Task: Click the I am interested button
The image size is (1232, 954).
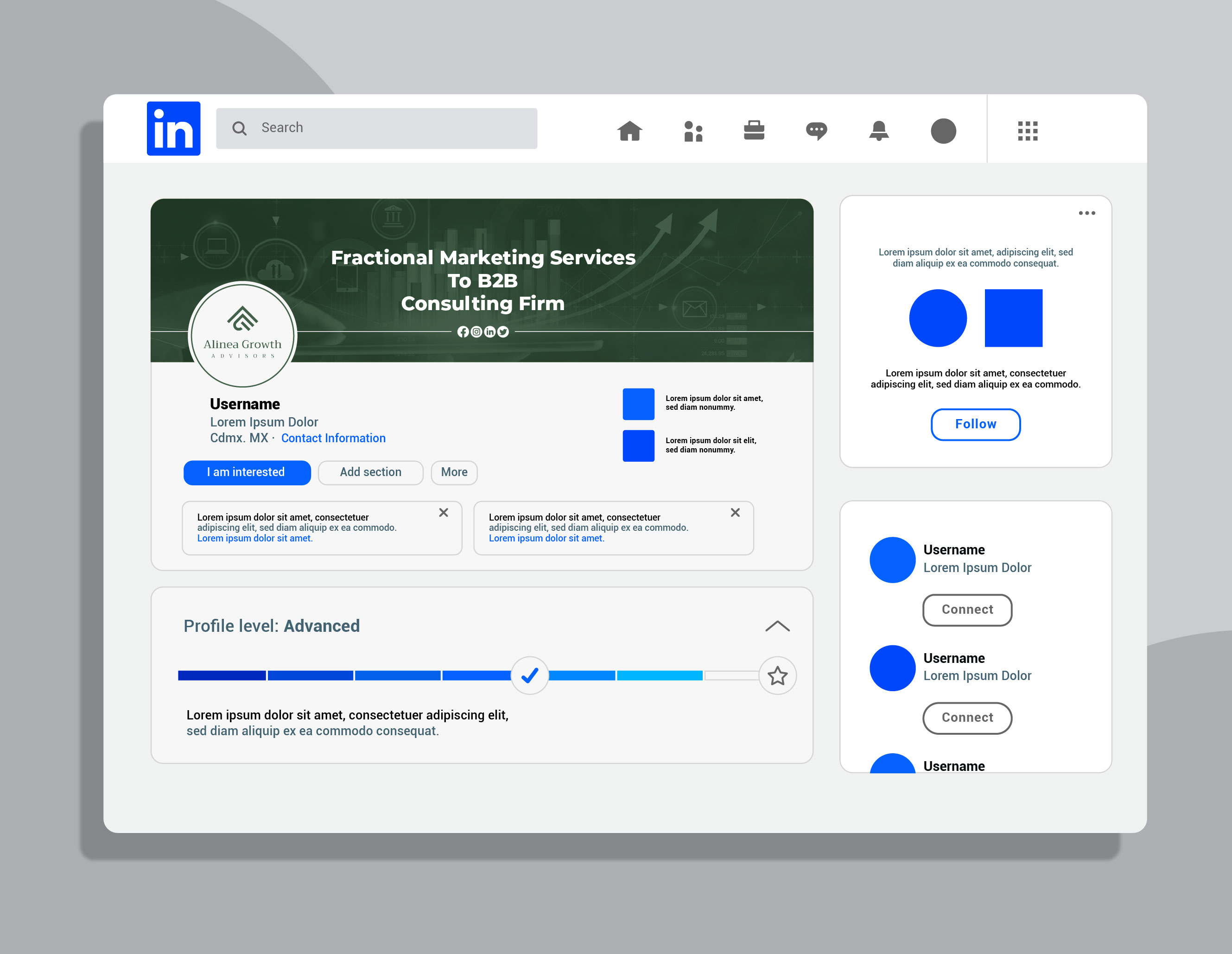Action: (x=247, y=473)
